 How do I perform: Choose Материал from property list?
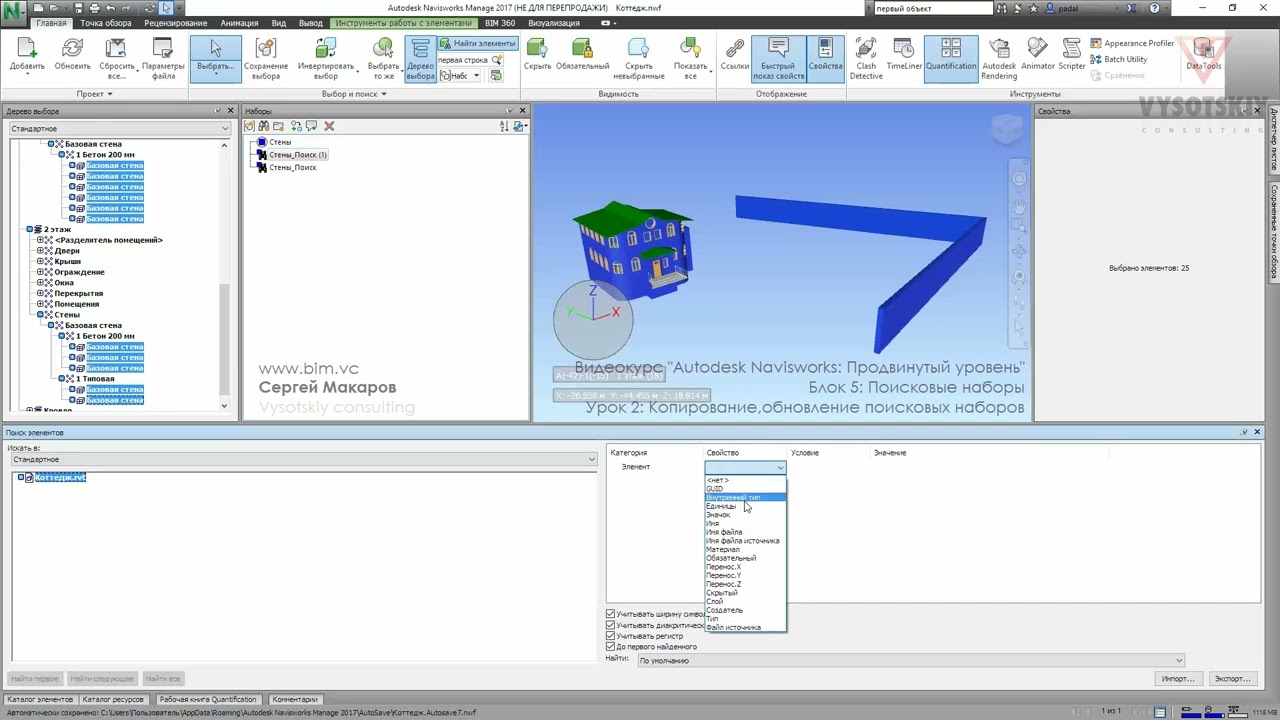[x=723, y=549]
